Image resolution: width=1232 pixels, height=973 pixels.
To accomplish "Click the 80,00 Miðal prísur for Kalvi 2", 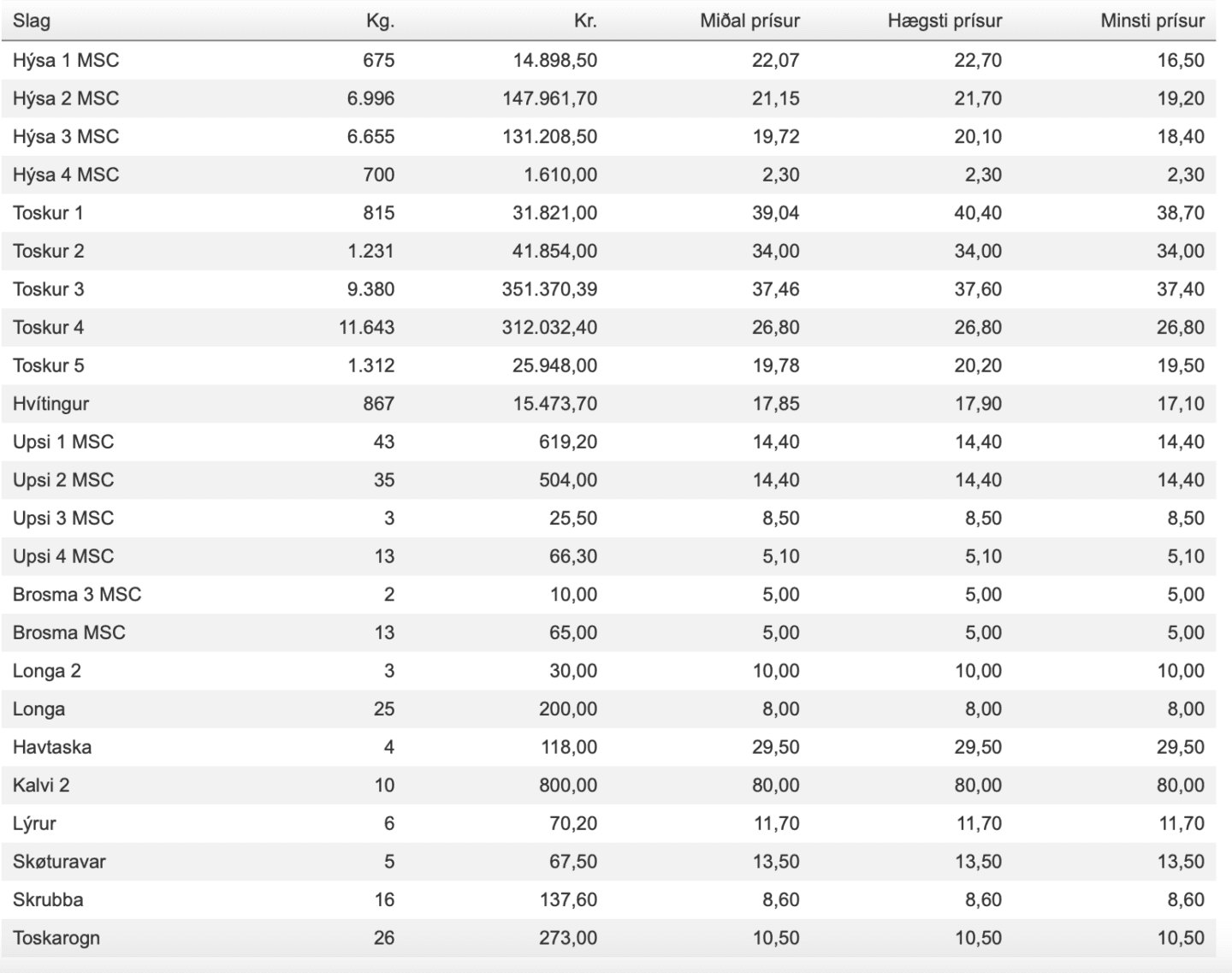I will coord(776,786).
